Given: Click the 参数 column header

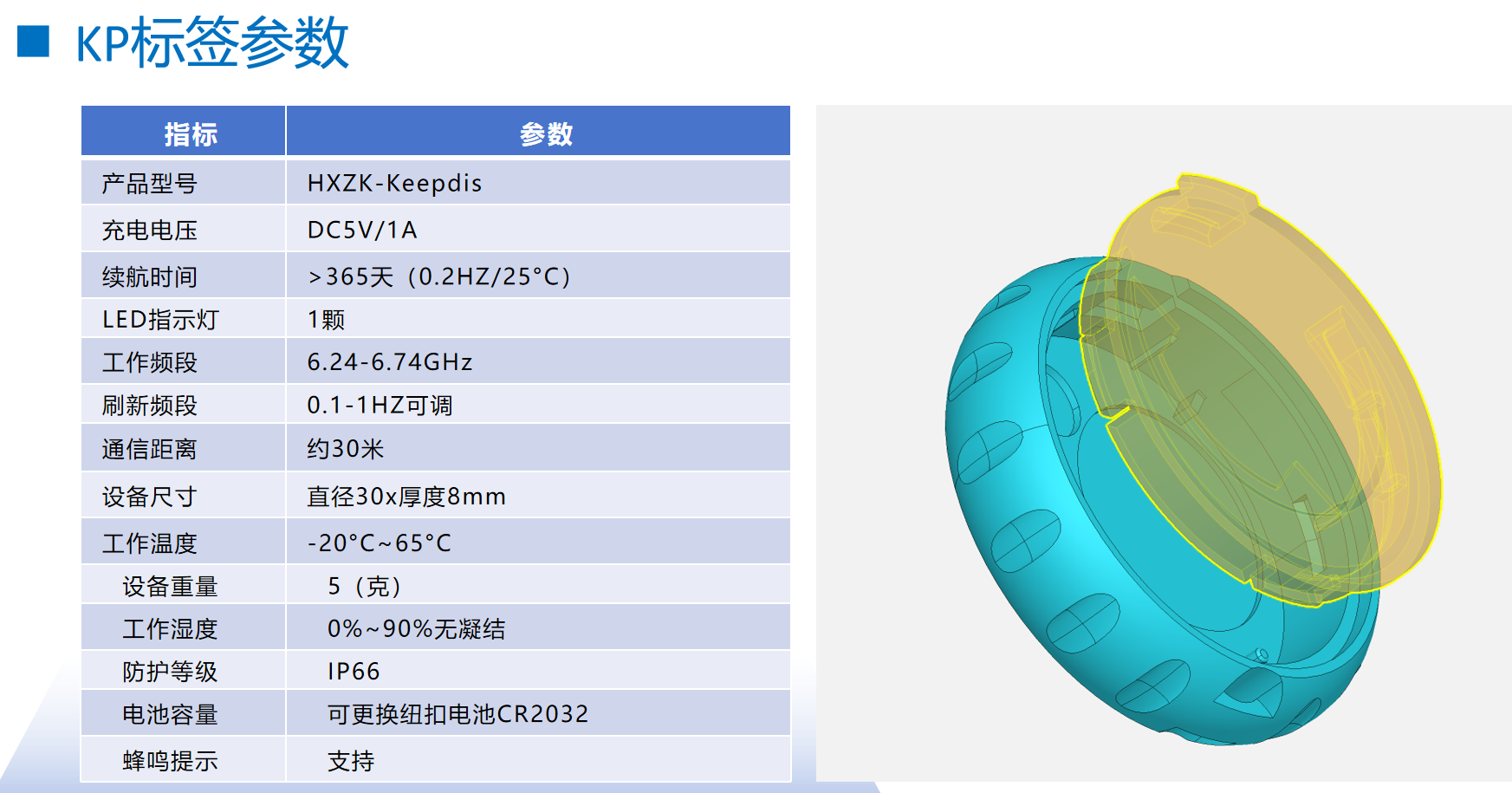Looking at the screenshot, I should (x=546, y=134).
